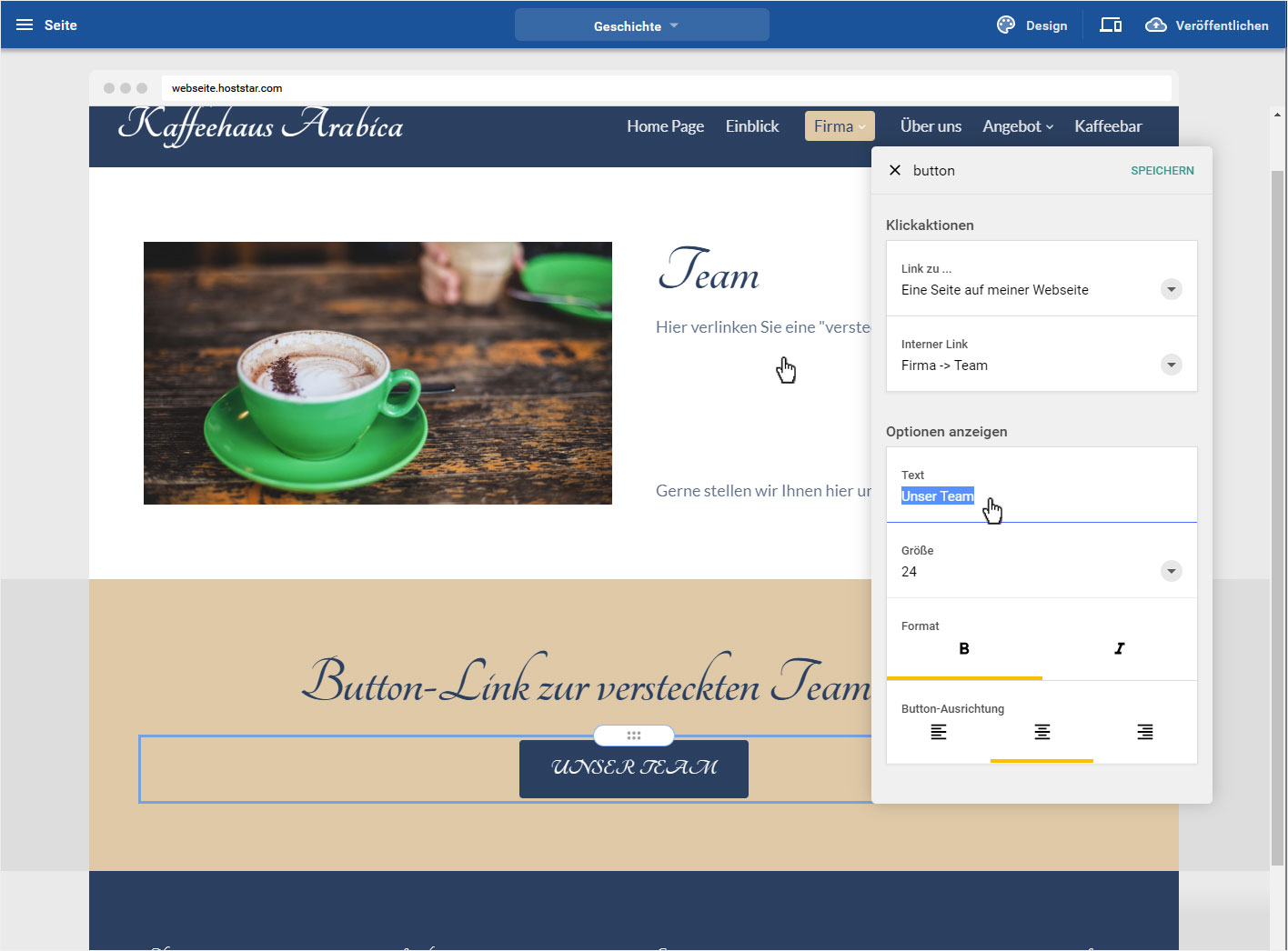Click the 'Hier verlinken Sie eine' paragraph
1288x951 pixels.
point(763,327)
